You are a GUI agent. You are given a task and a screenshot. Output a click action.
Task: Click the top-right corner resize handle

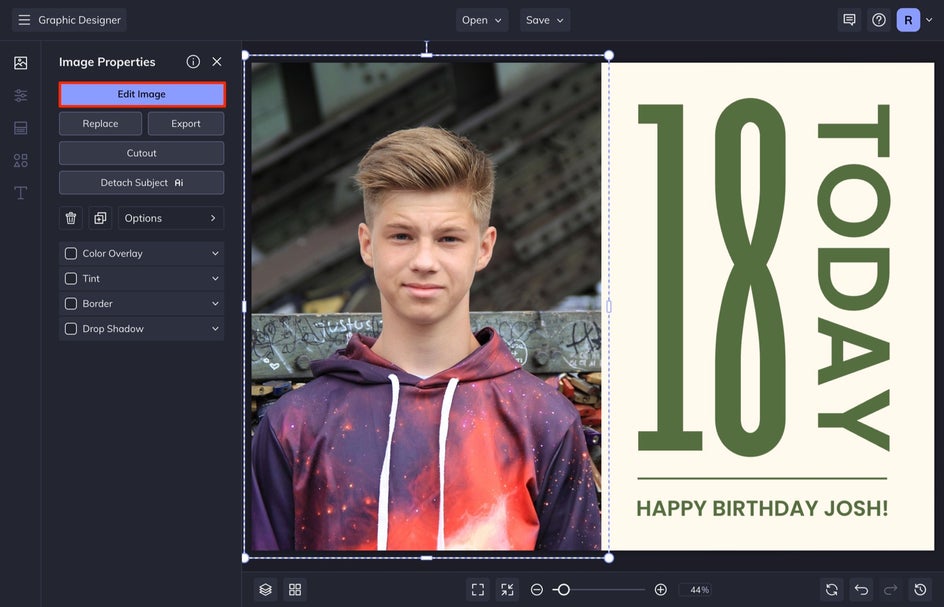coord(609,55)
